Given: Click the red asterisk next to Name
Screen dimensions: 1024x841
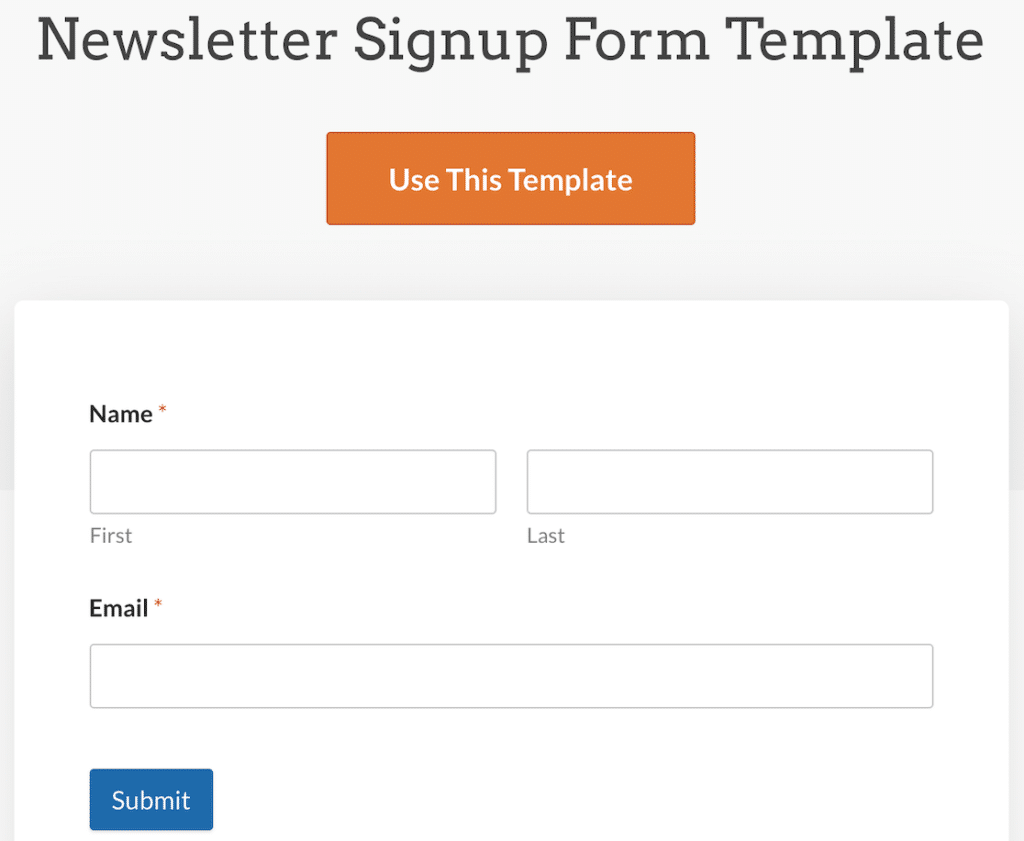Looking at the screenshot, I should coord(162,408).
